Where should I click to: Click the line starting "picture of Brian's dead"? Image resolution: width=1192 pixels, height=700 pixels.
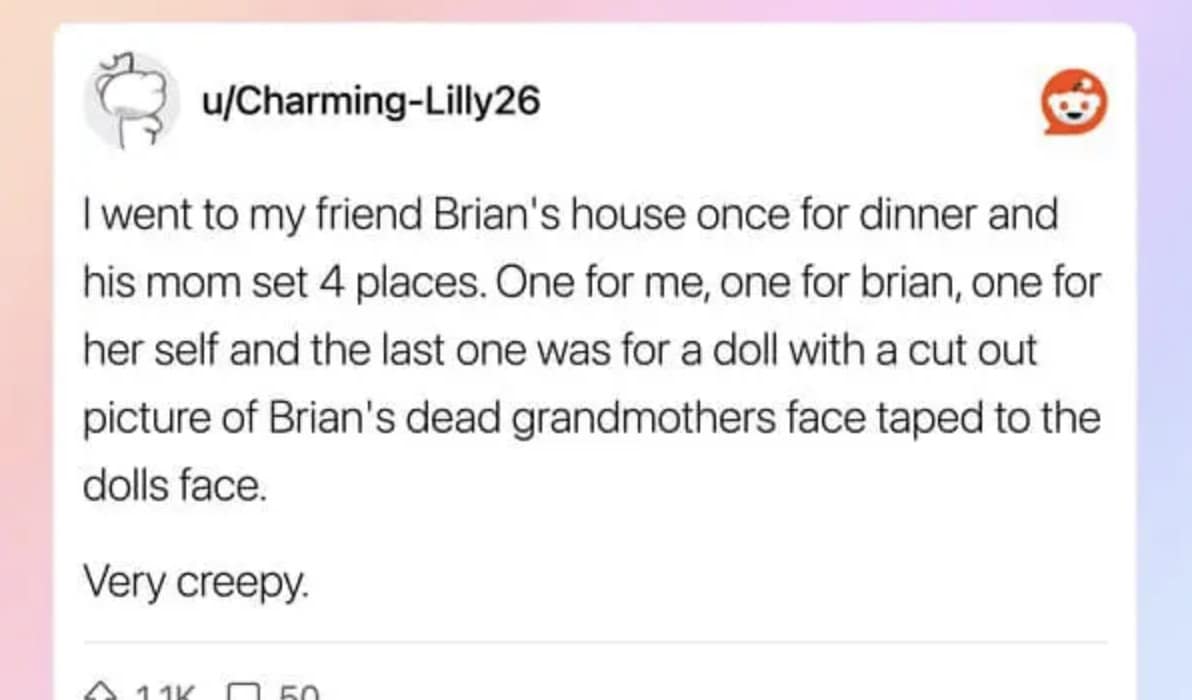(591, 419)
